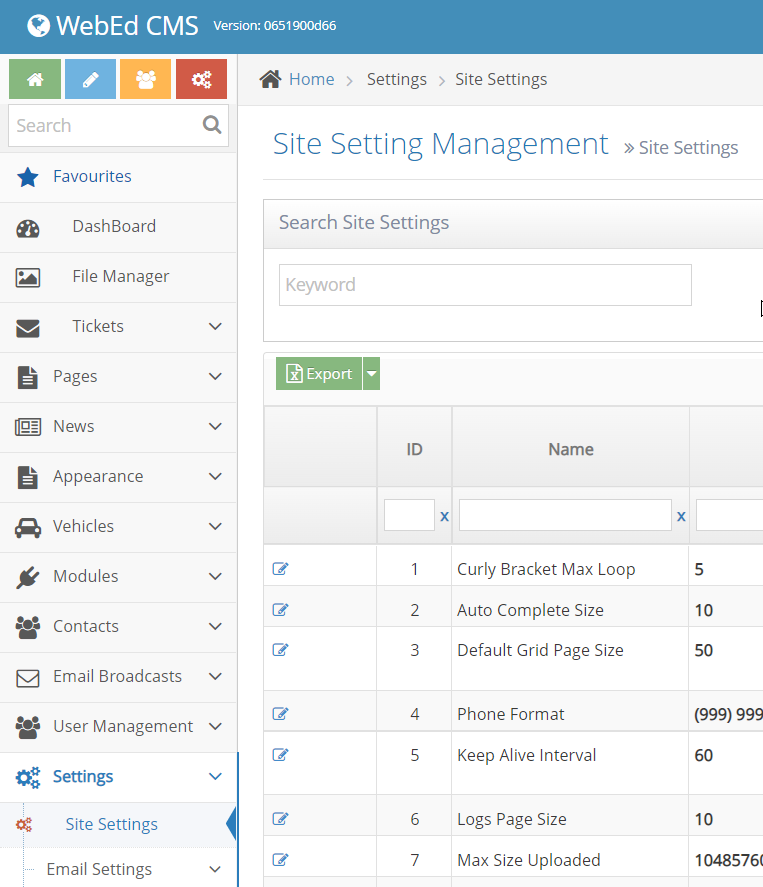Clear the Name column filter with x
This screenshot has width=763, height=887.
tap(681, 516)
